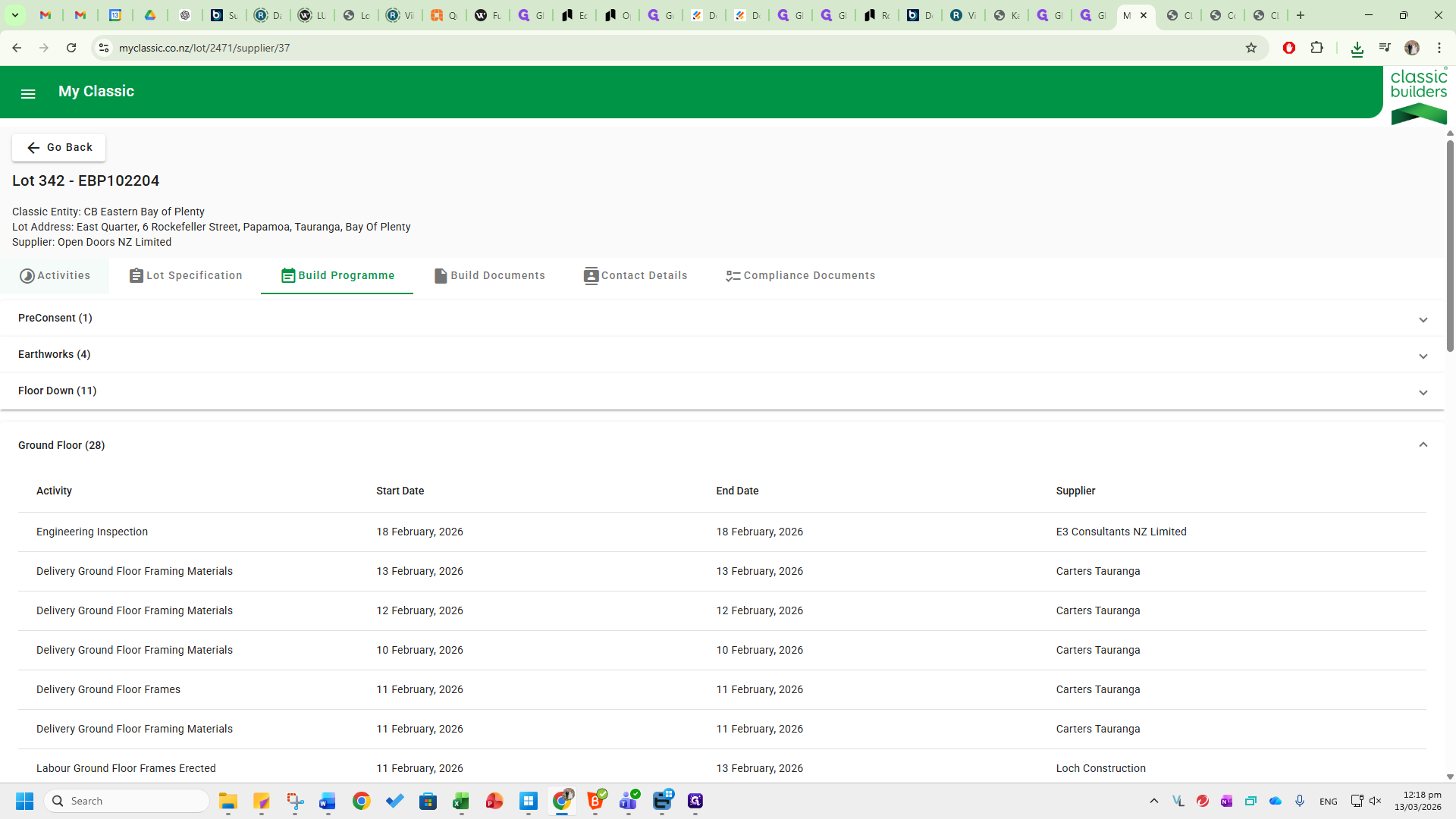1456x819 pixels.
Task: Click the Go Back button
Action: click(x=59, y=148)
